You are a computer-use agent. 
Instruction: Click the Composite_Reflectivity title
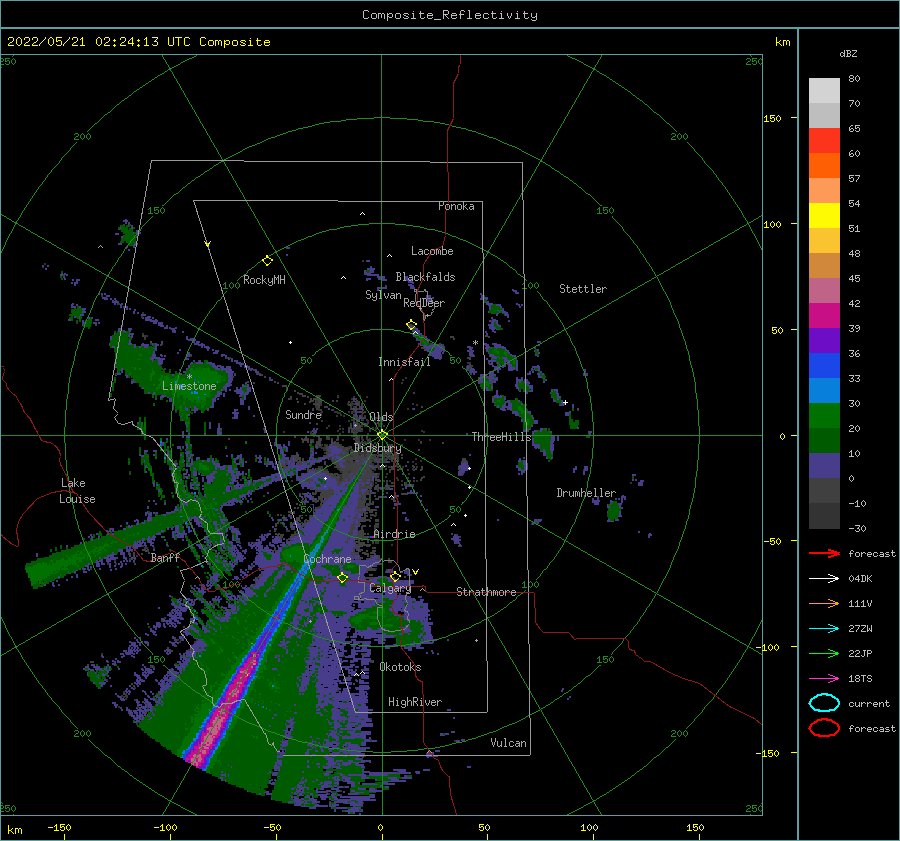450,15
